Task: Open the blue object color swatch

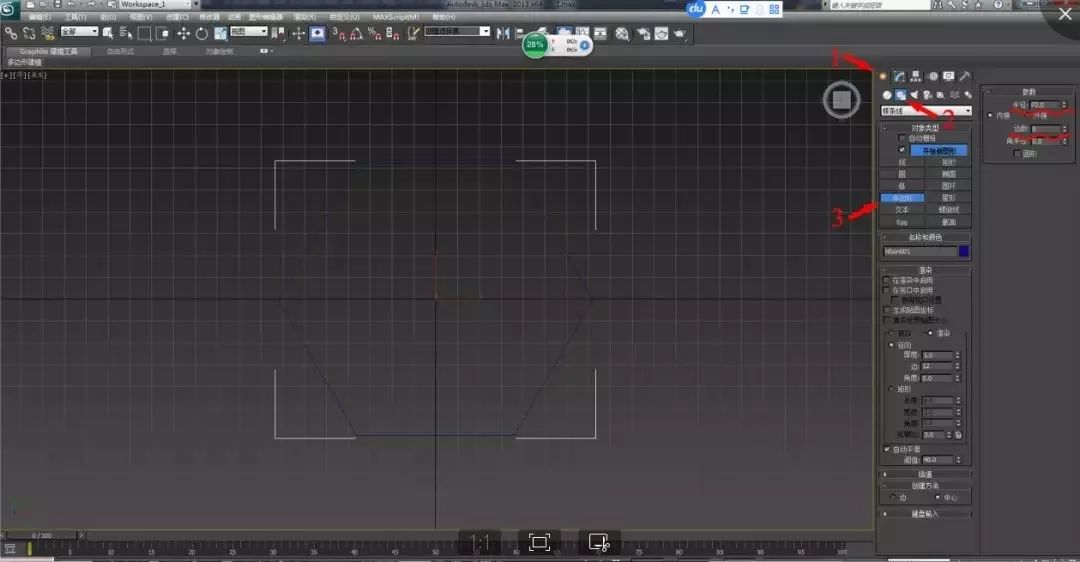Action: pyautogui.click(x=964, y=251)
